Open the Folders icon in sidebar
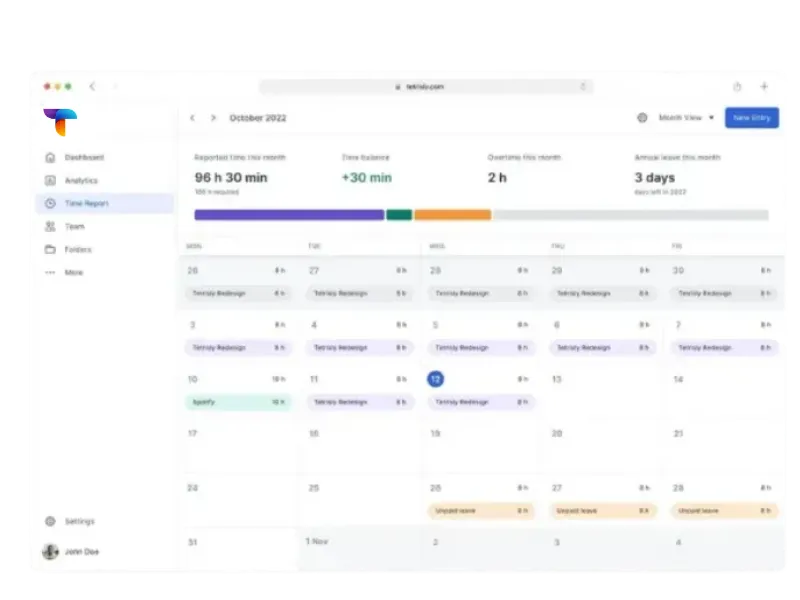Screen dimensions: 800x600 [50, 250]
